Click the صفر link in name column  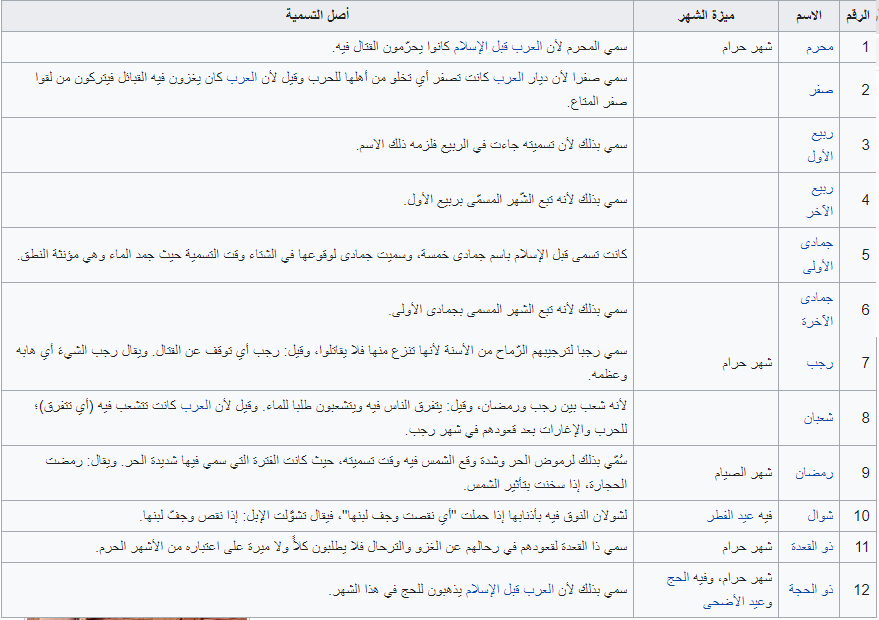point(822,90)
